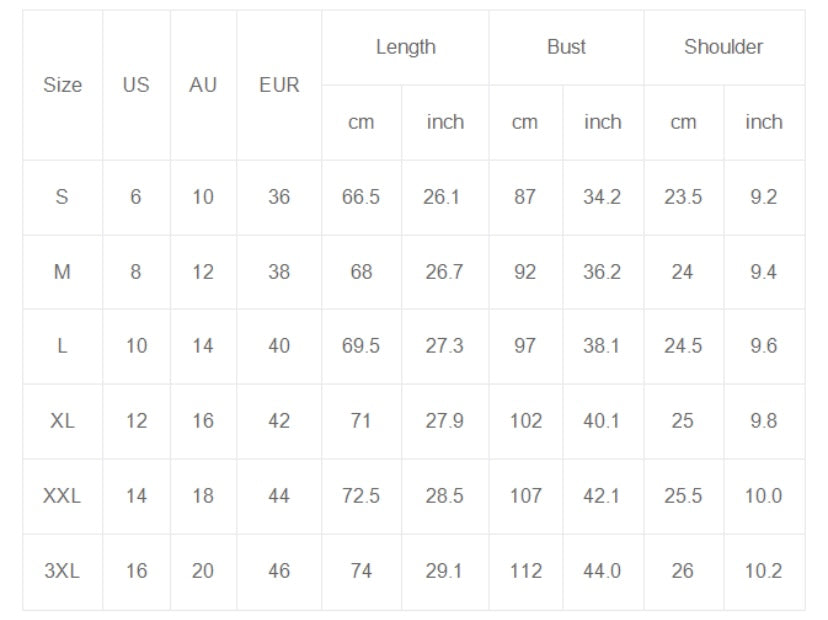Click the EUR column header

coord(279,85)
